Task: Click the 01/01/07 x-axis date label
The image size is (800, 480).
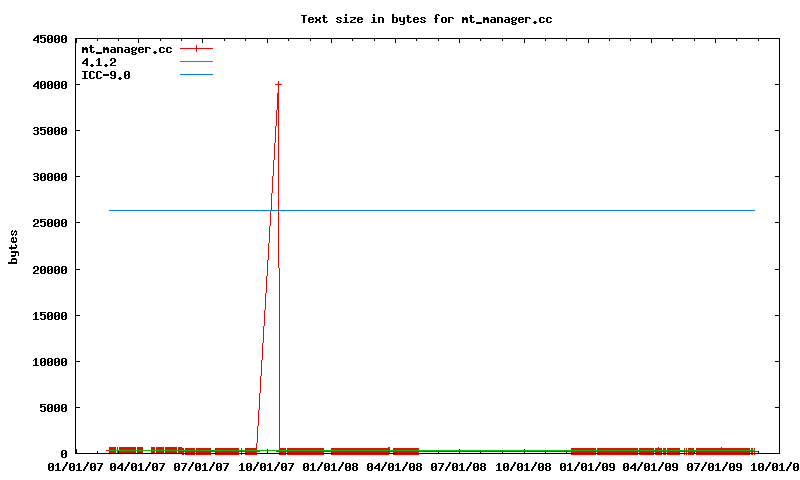Action: [x=75, y=466]
